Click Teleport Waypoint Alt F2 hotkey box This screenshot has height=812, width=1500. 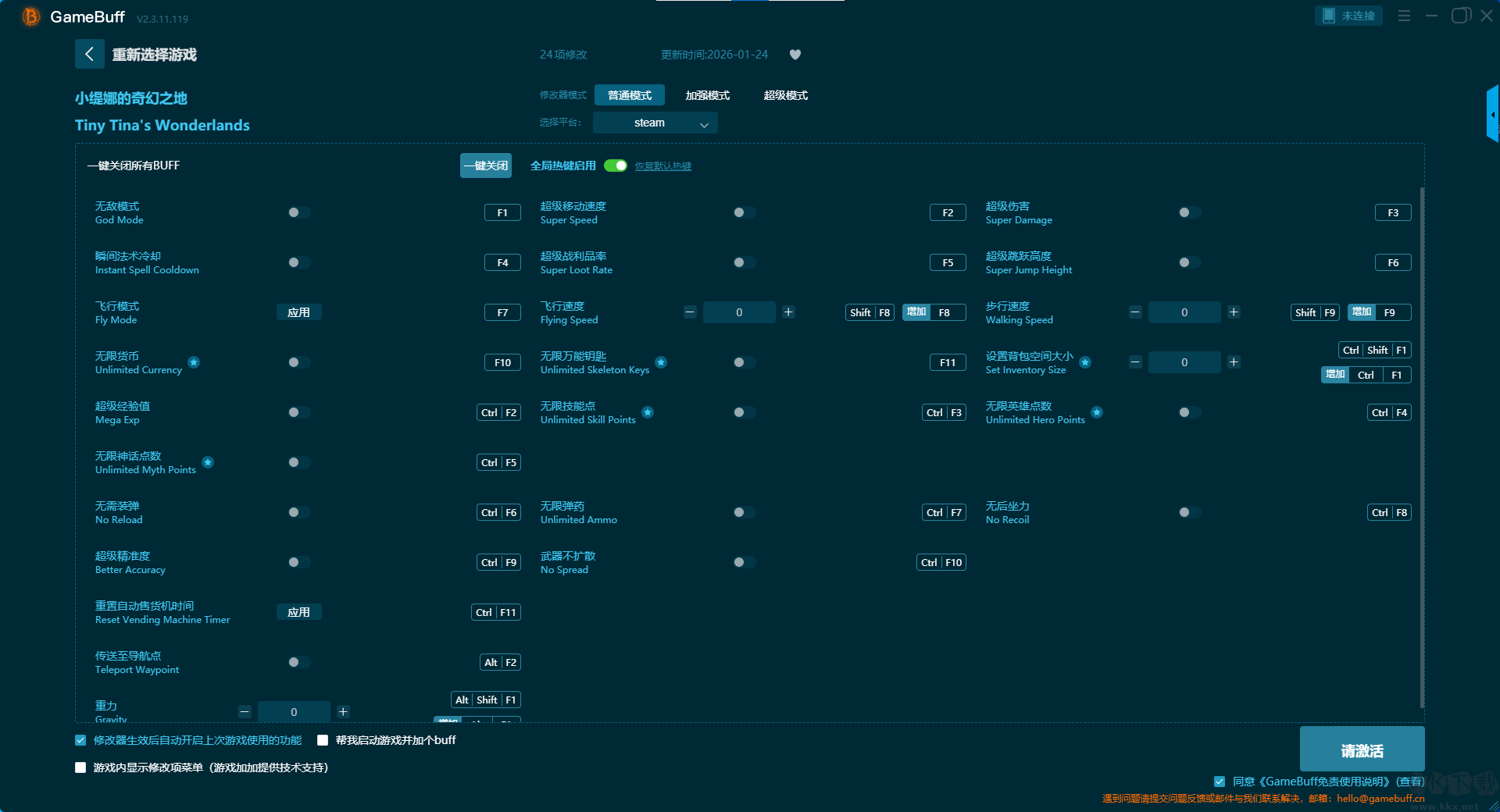(x=500, y=662)
